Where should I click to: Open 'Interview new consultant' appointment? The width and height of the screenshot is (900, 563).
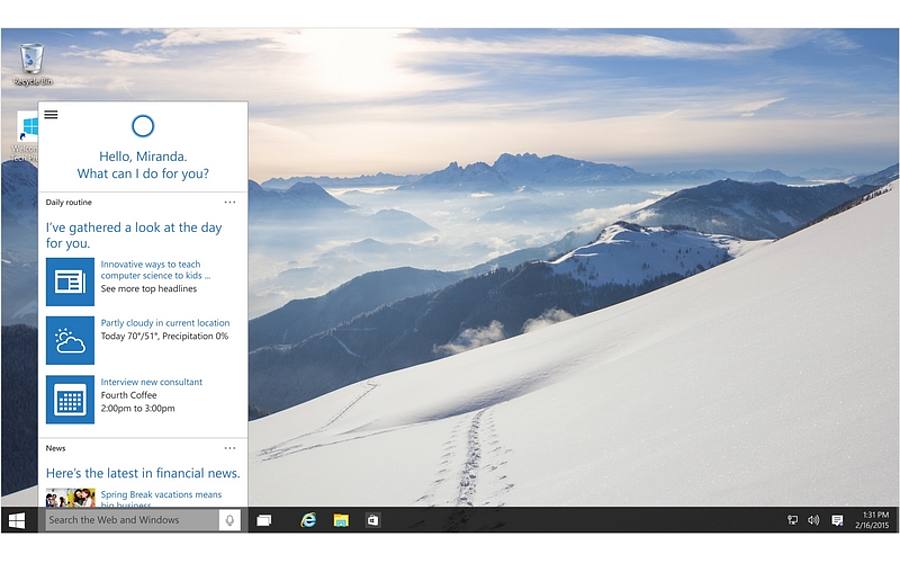[x=152, y=382]
